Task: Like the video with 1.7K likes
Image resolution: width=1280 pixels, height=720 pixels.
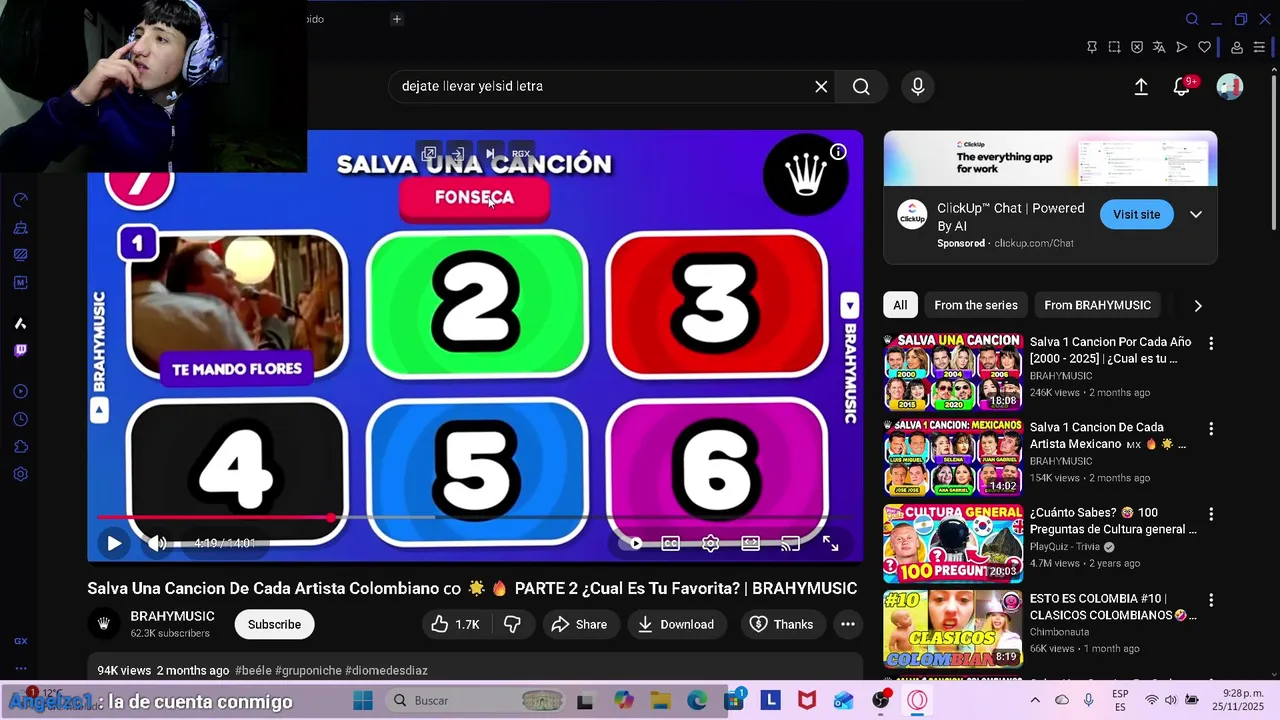Action: 455,624
